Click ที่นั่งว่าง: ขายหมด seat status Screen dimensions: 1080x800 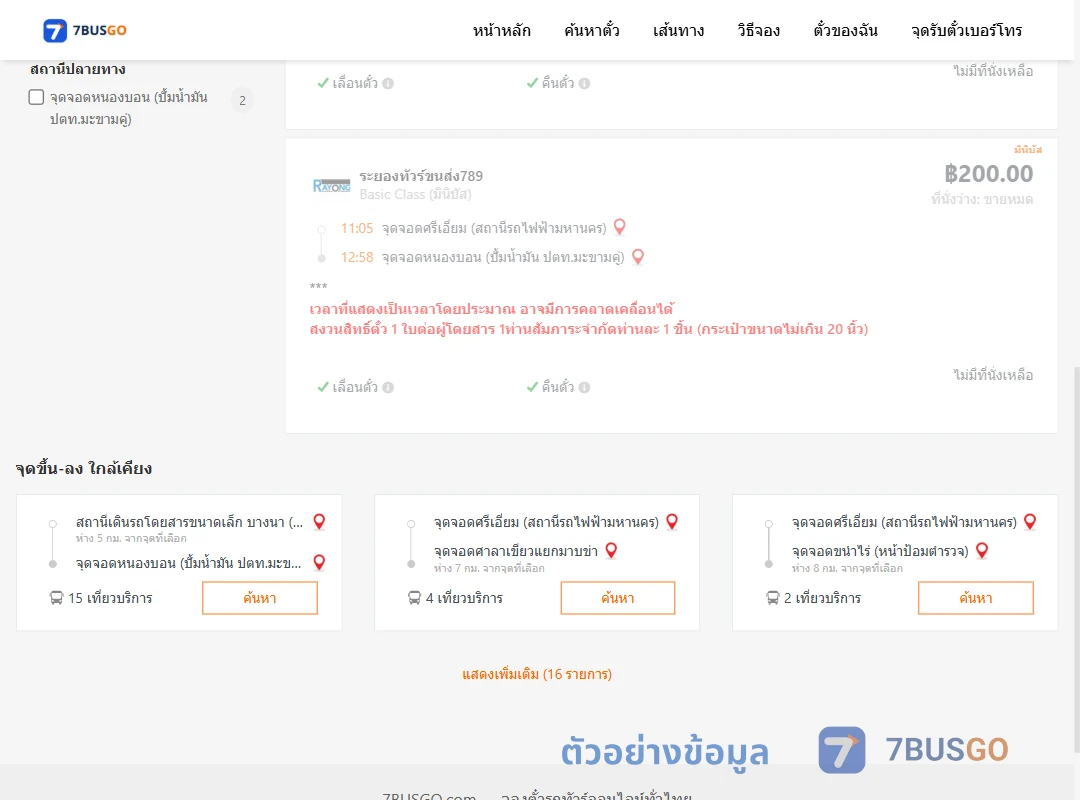tap(982, 199)
